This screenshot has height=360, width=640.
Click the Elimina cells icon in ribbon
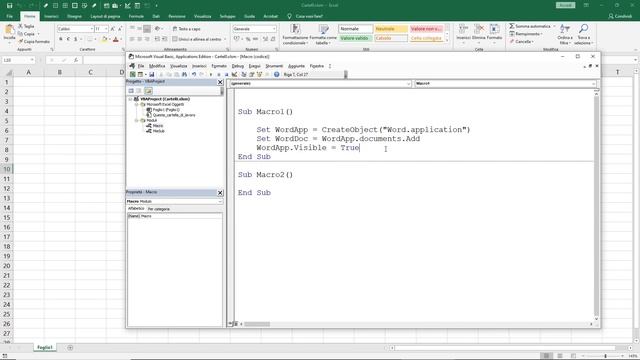(479, 29)
